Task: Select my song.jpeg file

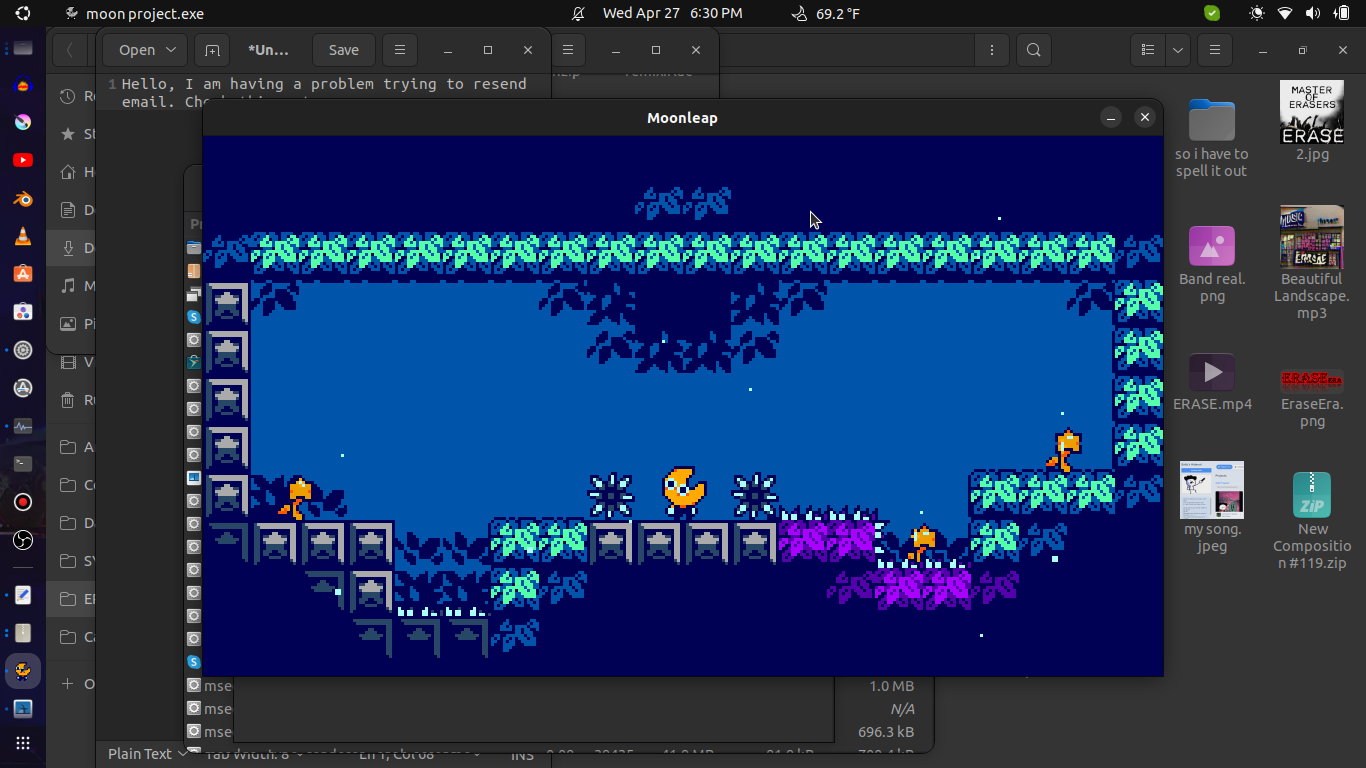Action: coord(1212,507)
